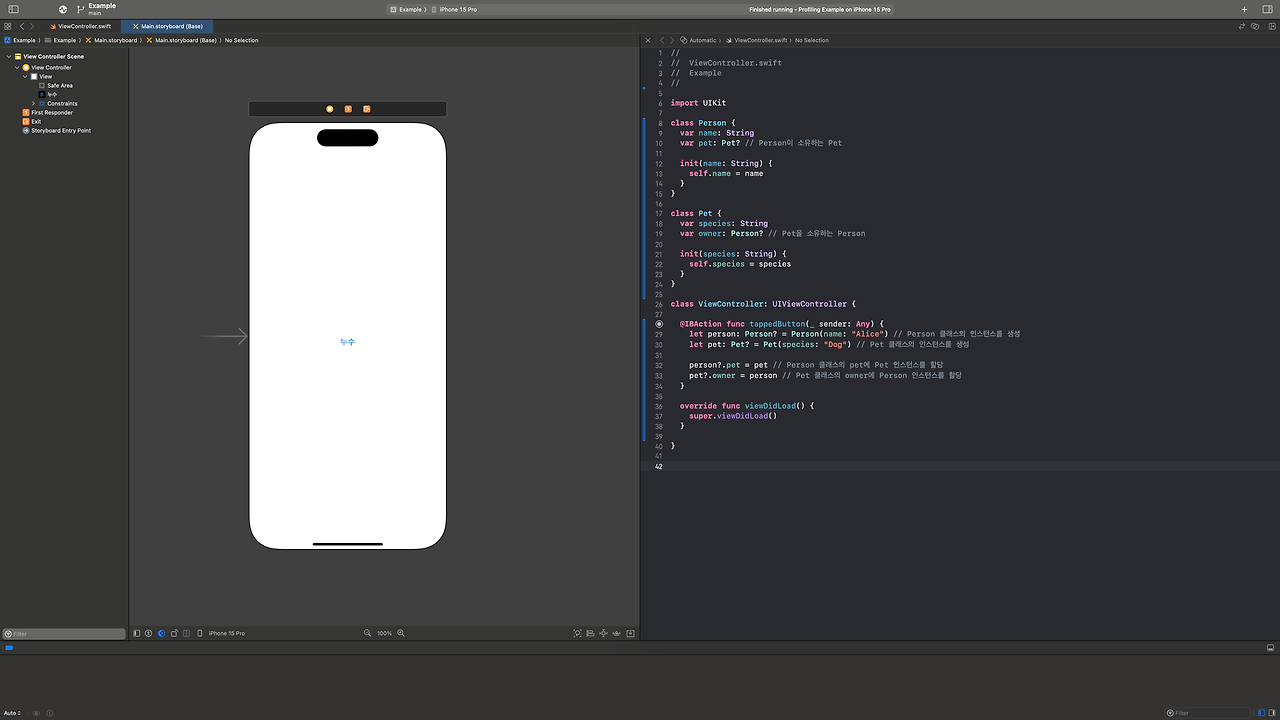1280x720 pixels.
Task: Zoom out the storyboard canvas
Action: pyautogui.click(x=368, y=633)
